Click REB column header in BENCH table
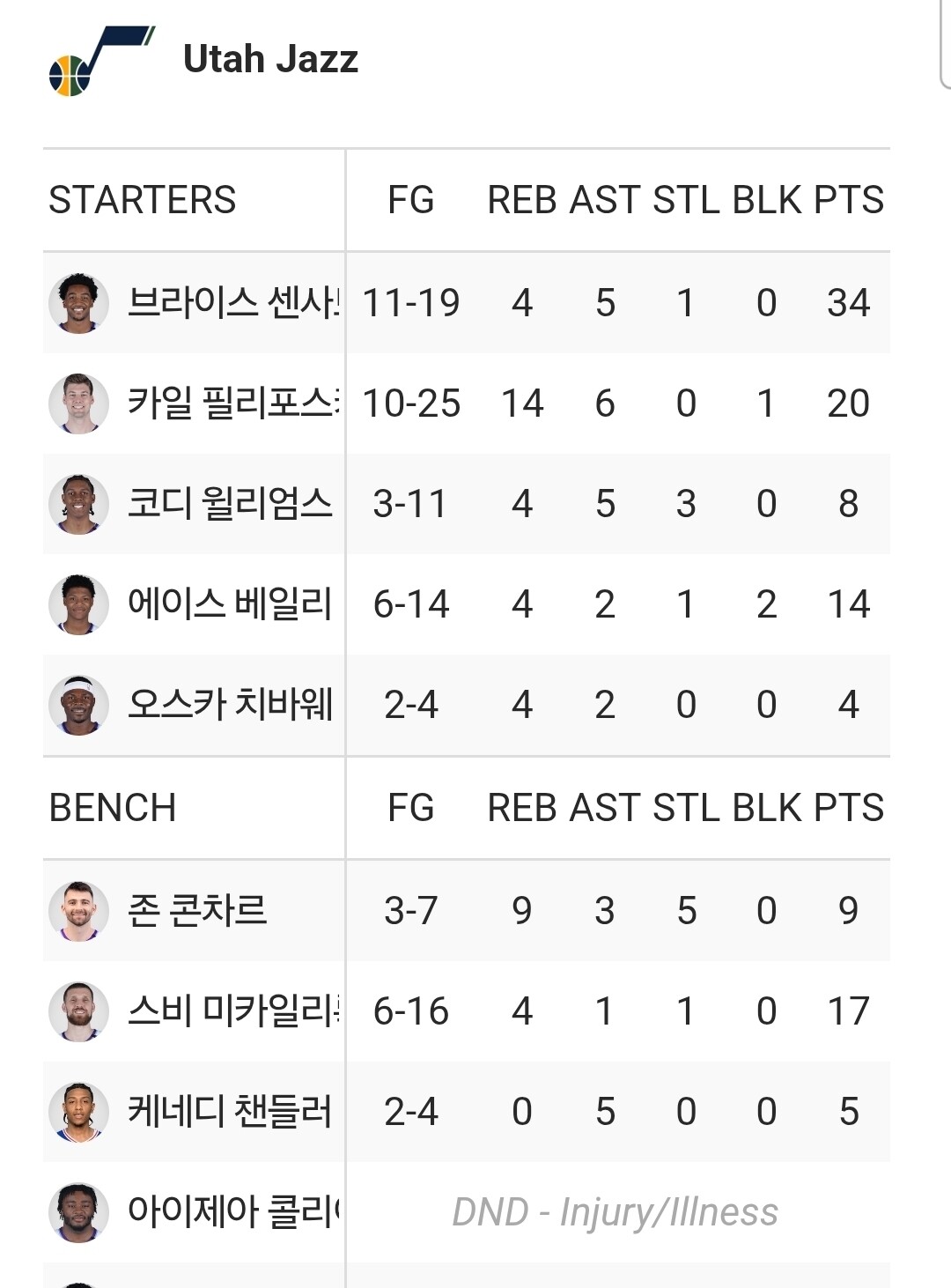This screenshot has height=1288, width=951. 523,808
